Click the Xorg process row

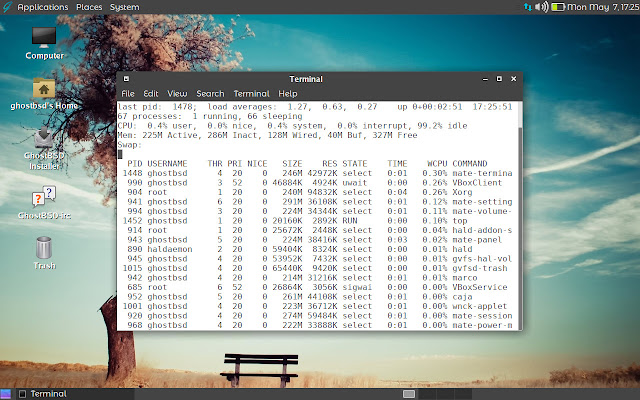315,192
